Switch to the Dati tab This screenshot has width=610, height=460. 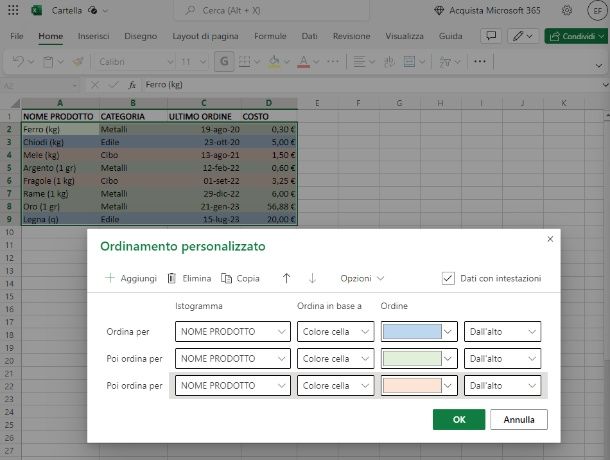click(309, 36)
